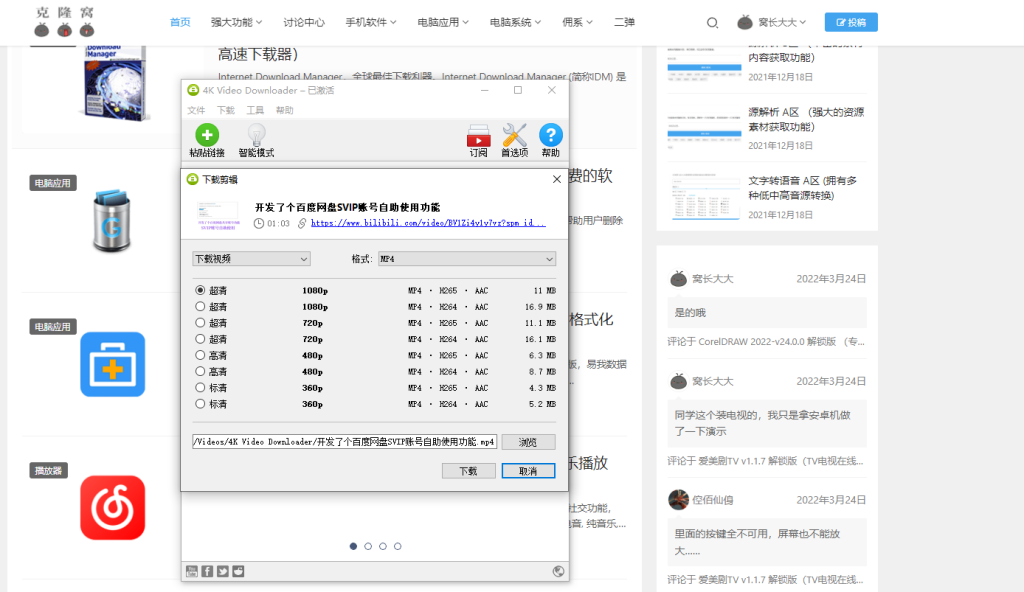The height and width of the screenshot is (592, 1024).
Task: Open the NetEase Cloud Music red app icon
Action: (112, 508)
